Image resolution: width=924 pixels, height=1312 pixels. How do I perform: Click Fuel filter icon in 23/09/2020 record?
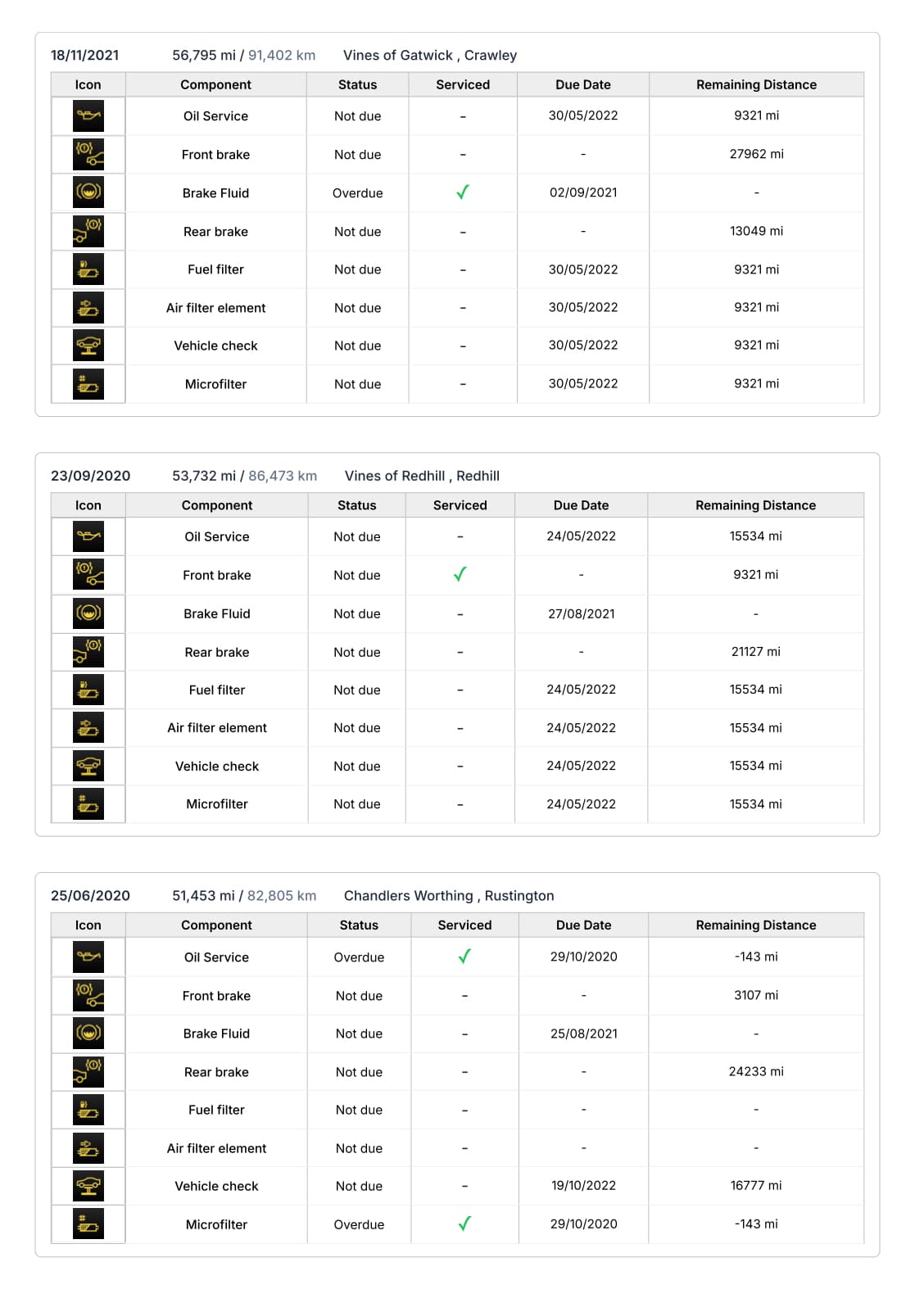click(x=88, y=690)
